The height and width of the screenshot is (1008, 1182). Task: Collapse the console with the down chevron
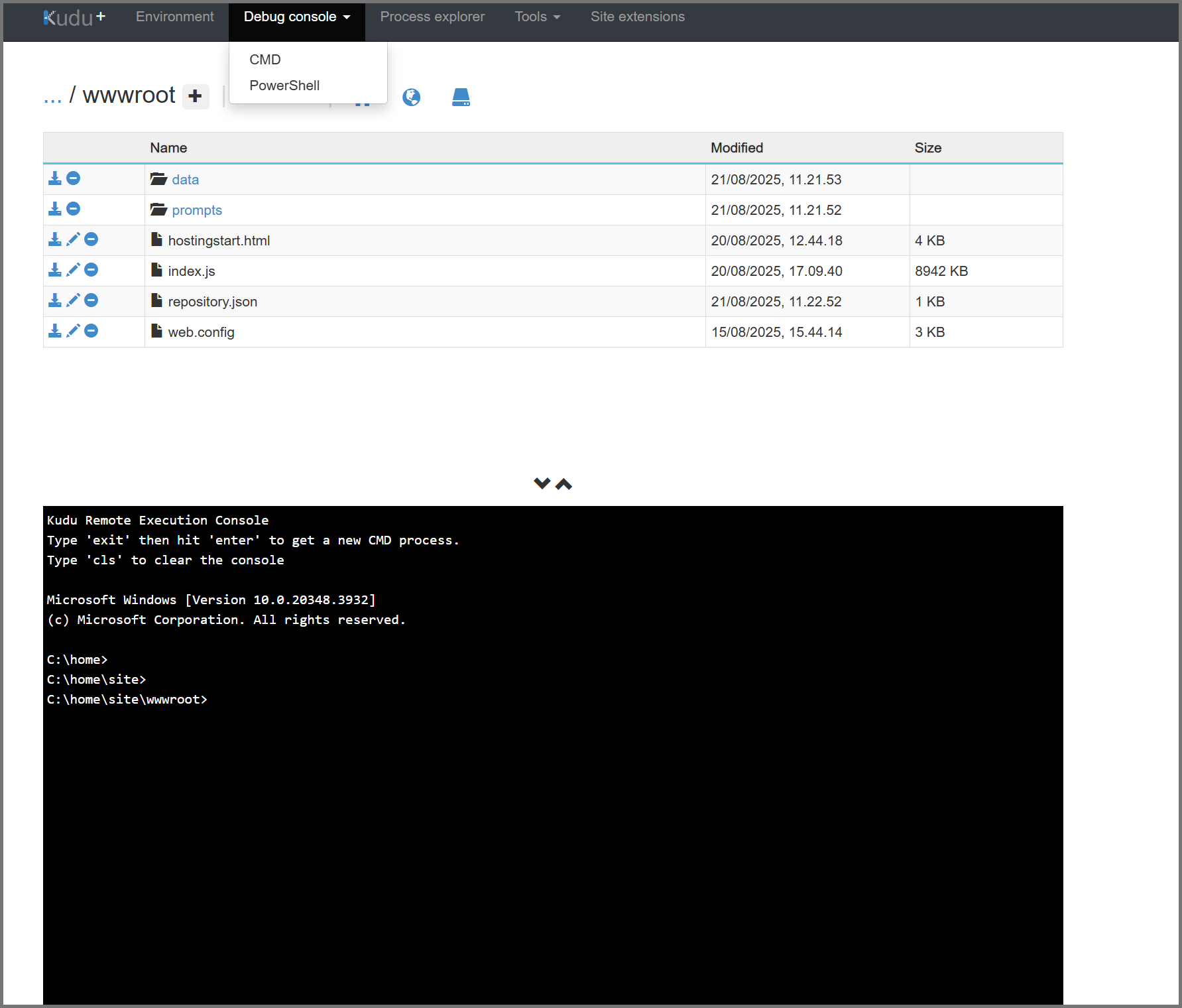(542, 483)
